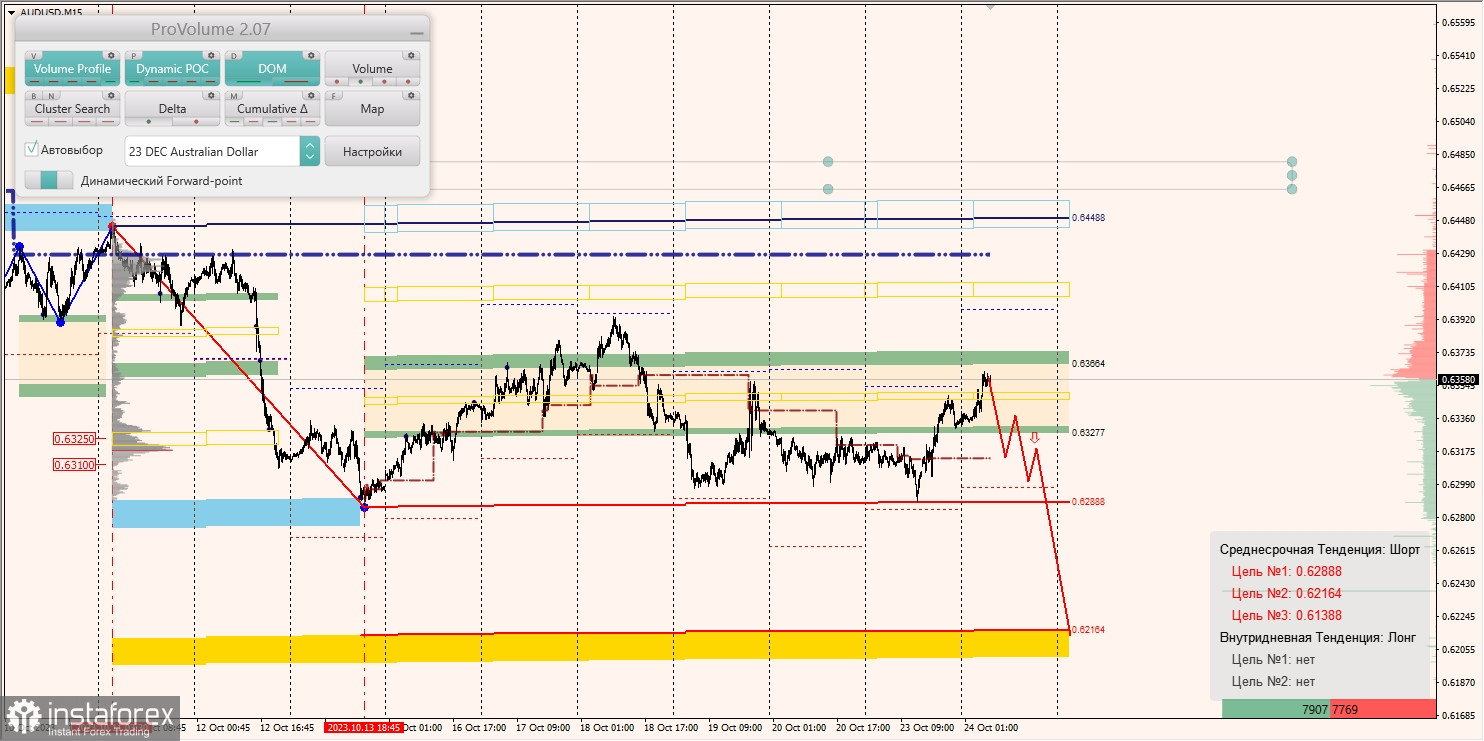Open the AUDUSD,M15 chart menu triangle
Viewport: 1484px width, 741px height.
tap(11, 12)
